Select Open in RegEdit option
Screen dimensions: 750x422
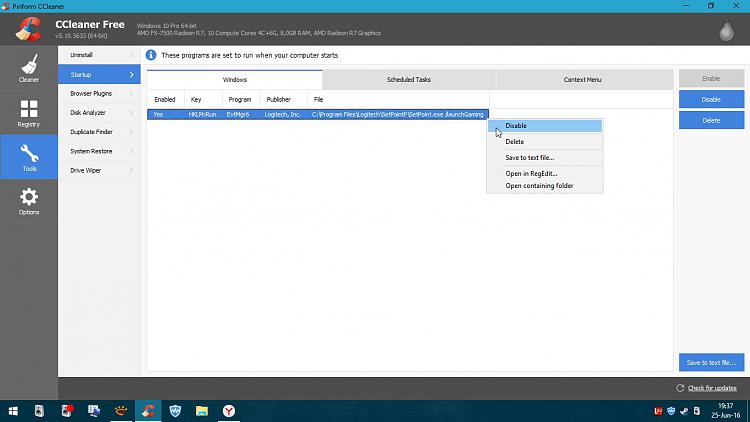coord(545,174)
